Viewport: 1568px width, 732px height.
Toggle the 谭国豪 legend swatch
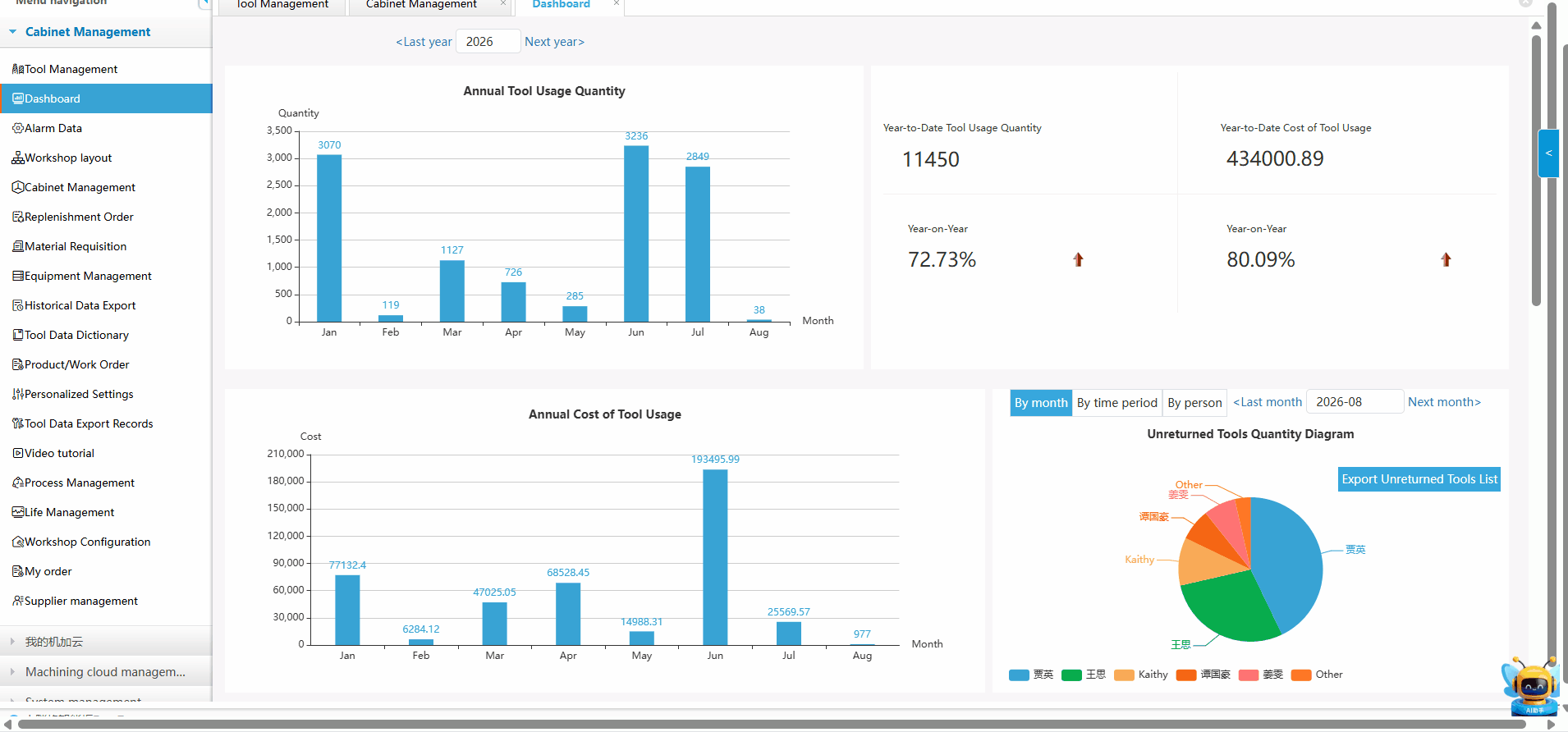point(1186,675)
